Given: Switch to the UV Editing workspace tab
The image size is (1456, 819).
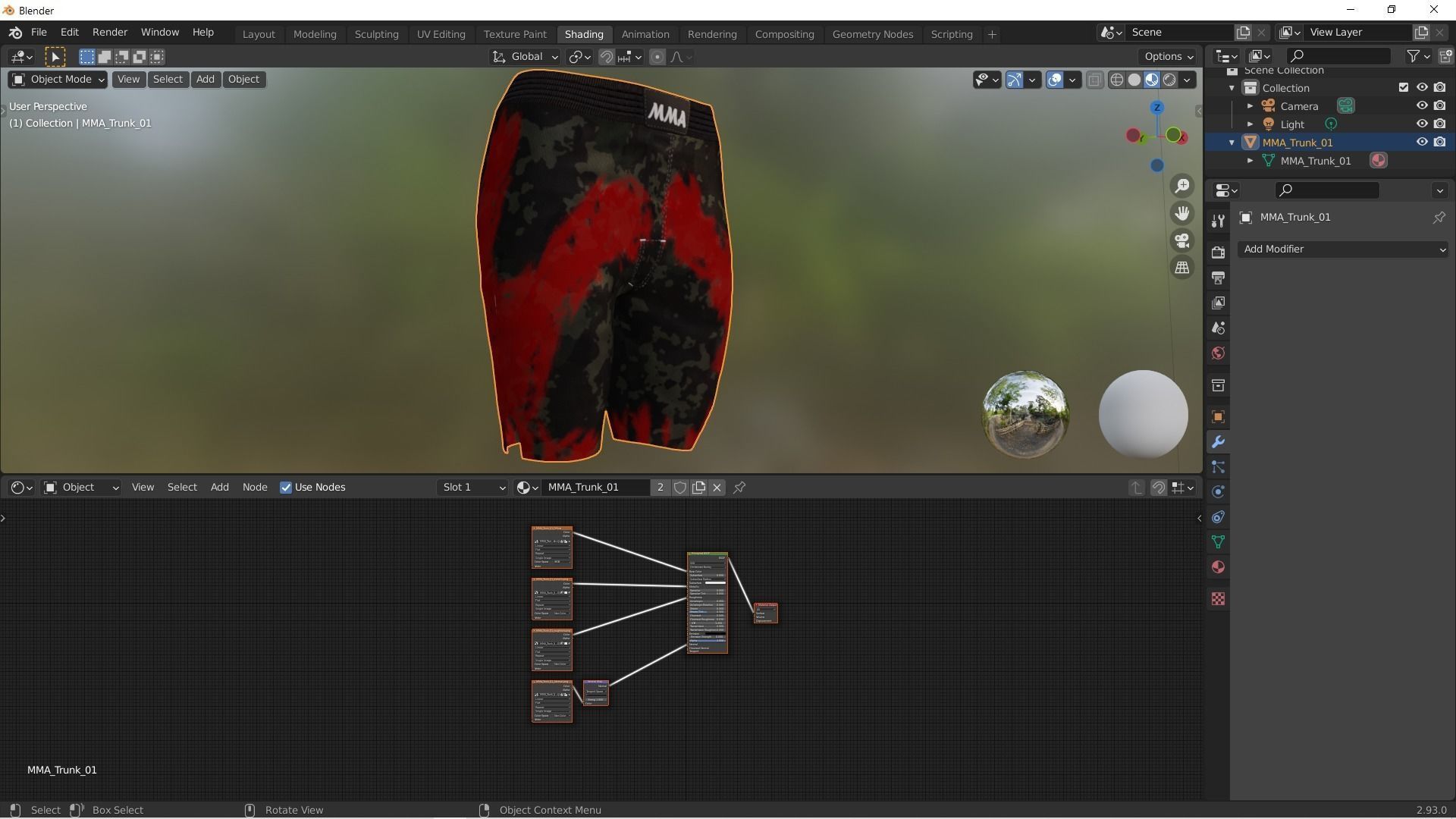Looking at the screenshot, I should coord(441,34).
